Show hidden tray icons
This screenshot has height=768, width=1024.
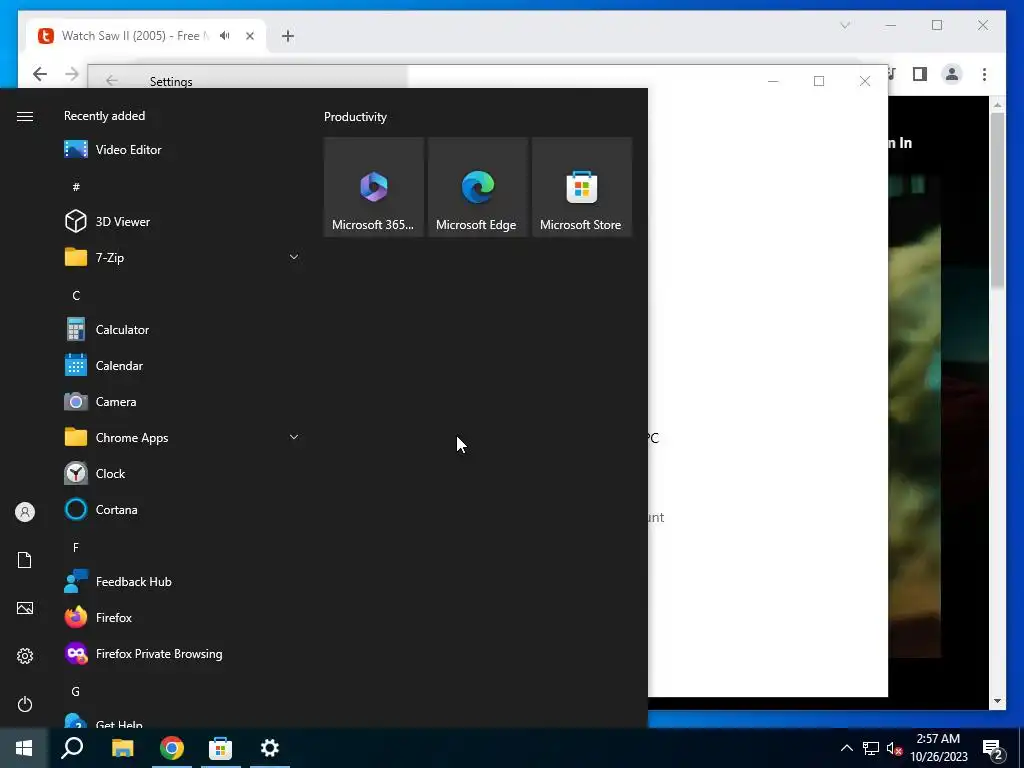tap(846, 748)
